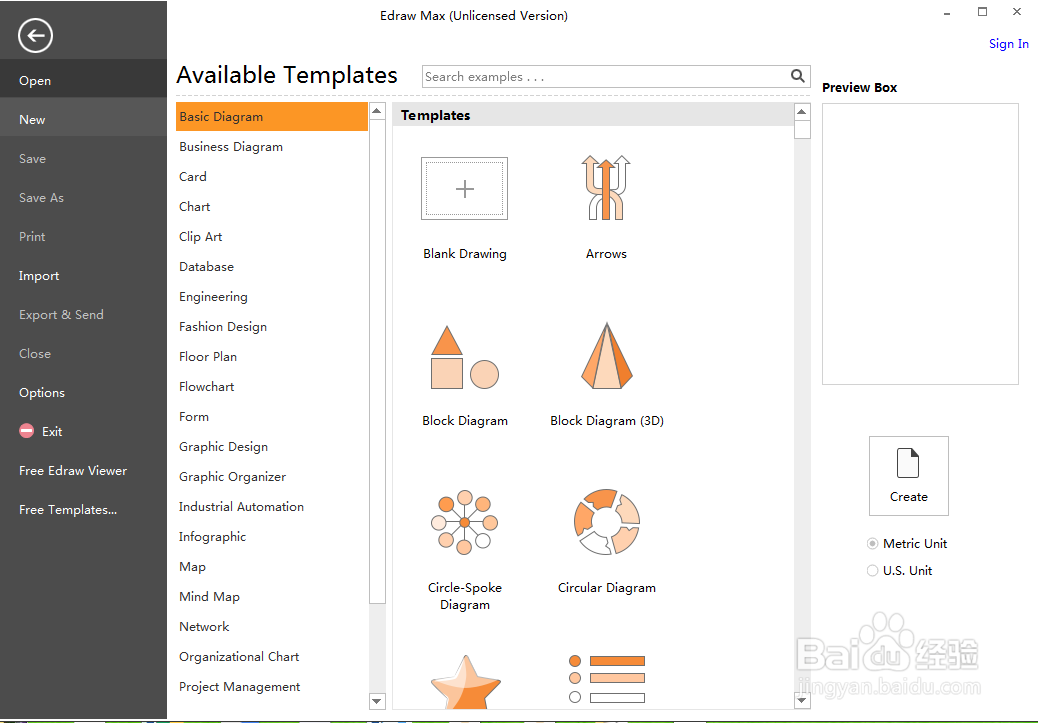Select the Metric Unit radio button
1038x723 pixels.
coord(873,544)
